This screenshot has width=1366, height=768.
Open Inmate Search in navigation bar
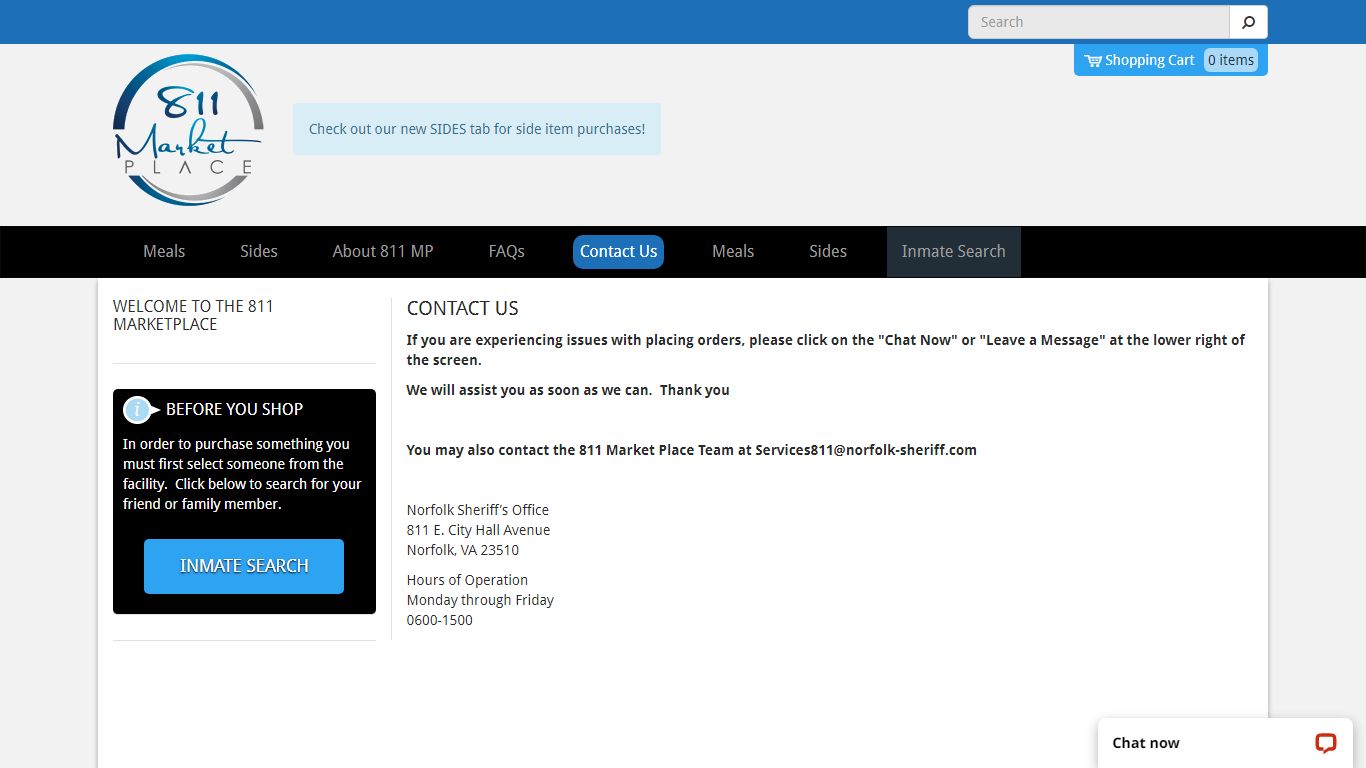pyautogui.click(x=954, y=252)
